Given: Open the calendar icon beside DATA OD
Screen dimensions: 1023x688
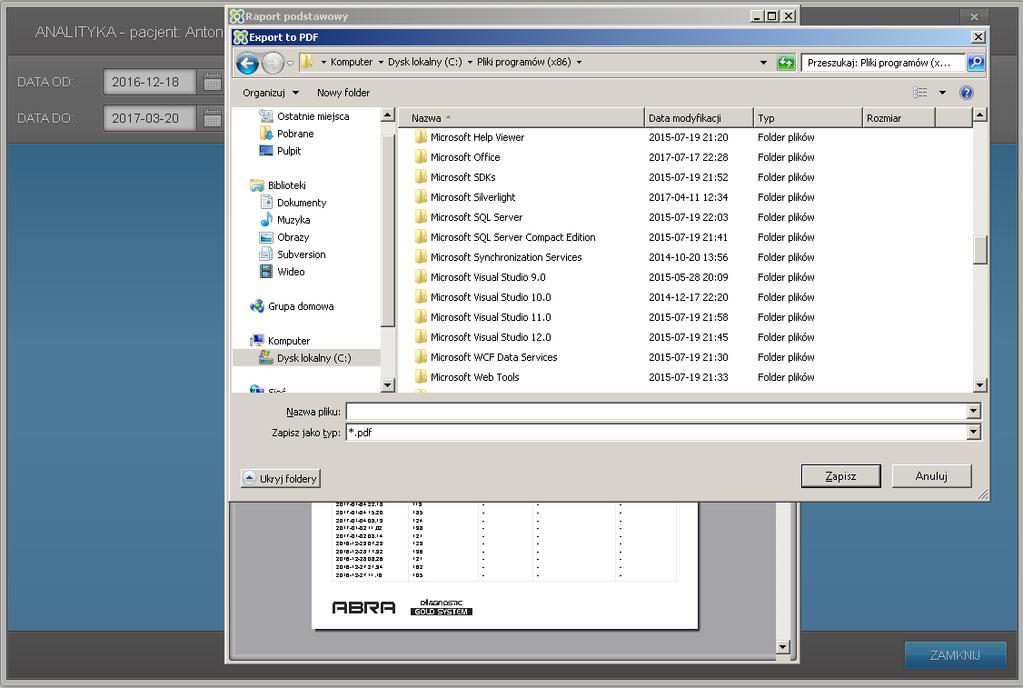Looking at the screenshot, I should (212, 82).
